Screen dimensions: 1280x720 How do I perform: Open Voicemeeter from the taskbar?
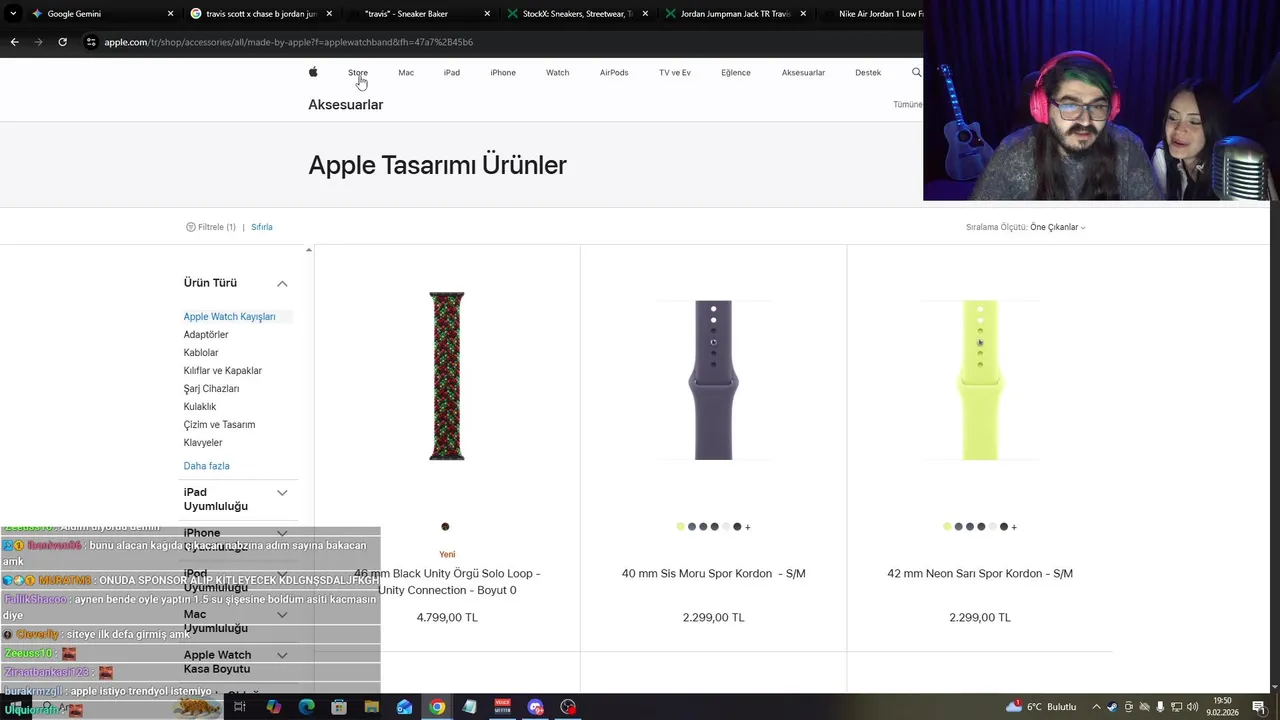coord(502,707)
